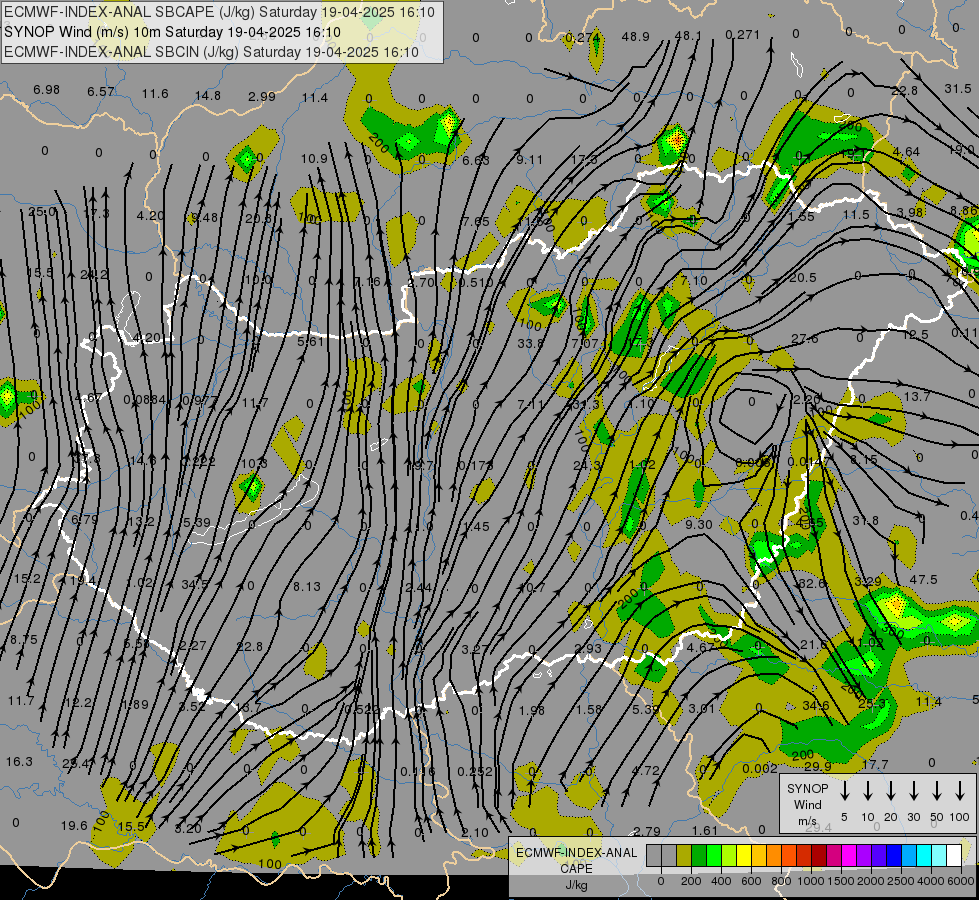Click the SYNOP Wind 10m header line
The width and height of the screenshot is (979, 900).
[x=172, y=32]
